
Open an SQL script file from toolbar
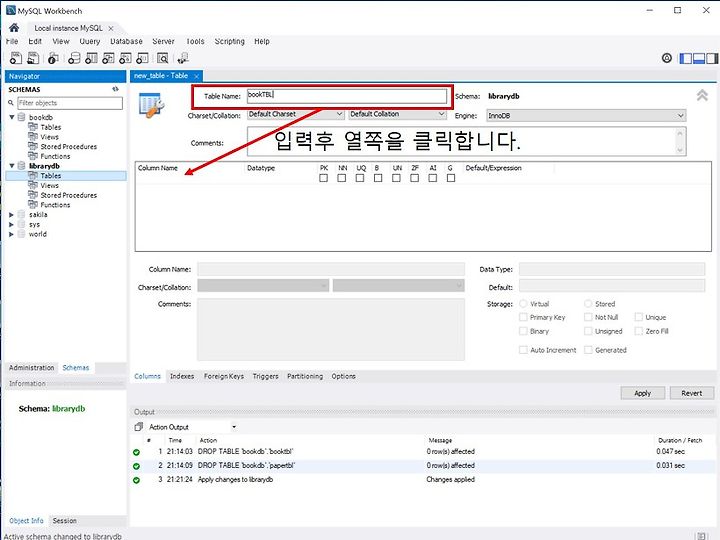click(x=33, y=58)
